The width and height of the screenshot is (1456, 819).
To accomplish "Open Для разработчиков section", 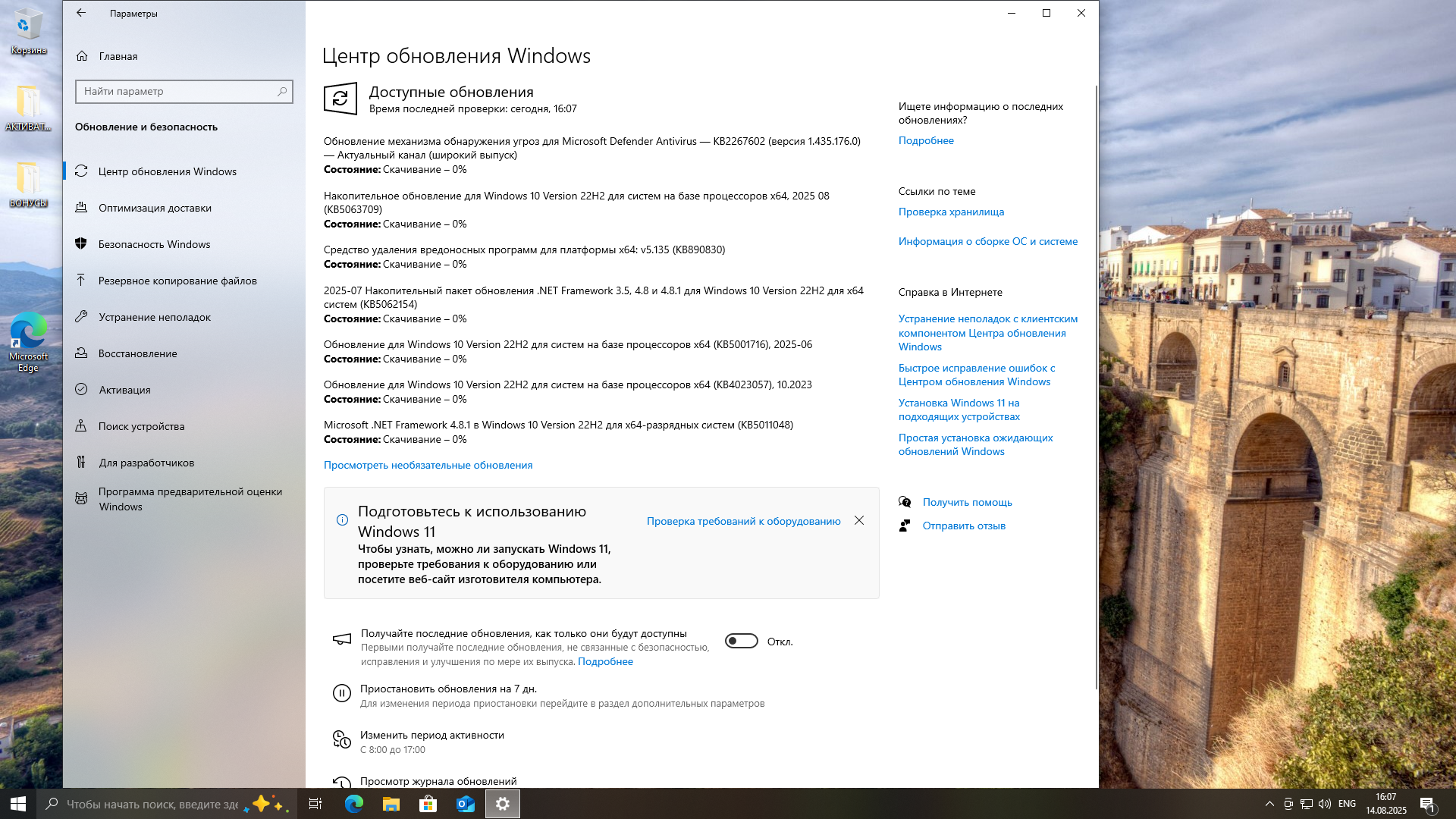I will (184, 463).
